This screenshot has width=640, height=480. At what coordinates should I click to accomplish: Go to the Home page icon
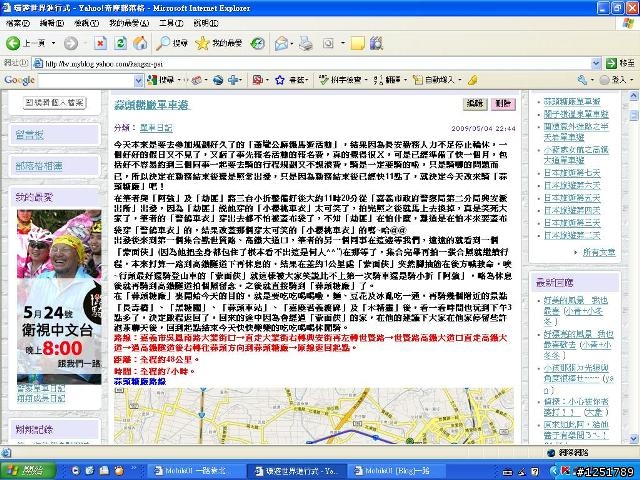[140, 43]
